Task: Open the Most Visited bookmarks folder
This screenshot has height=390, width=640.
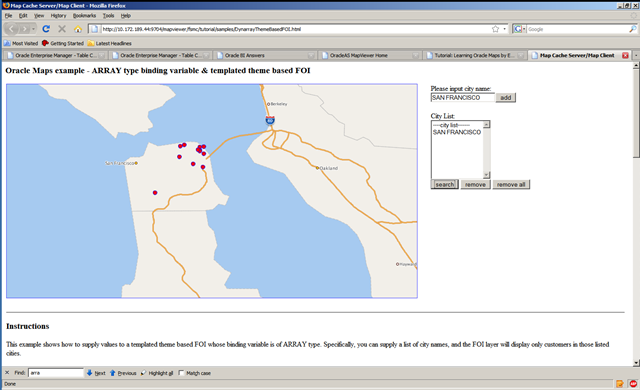Action: click(x=21, y=43)
